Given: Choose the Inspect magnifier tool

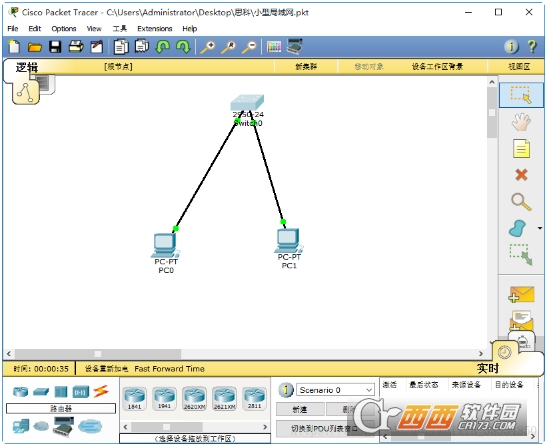Looking at the screenshot, I should pos(521,202).
